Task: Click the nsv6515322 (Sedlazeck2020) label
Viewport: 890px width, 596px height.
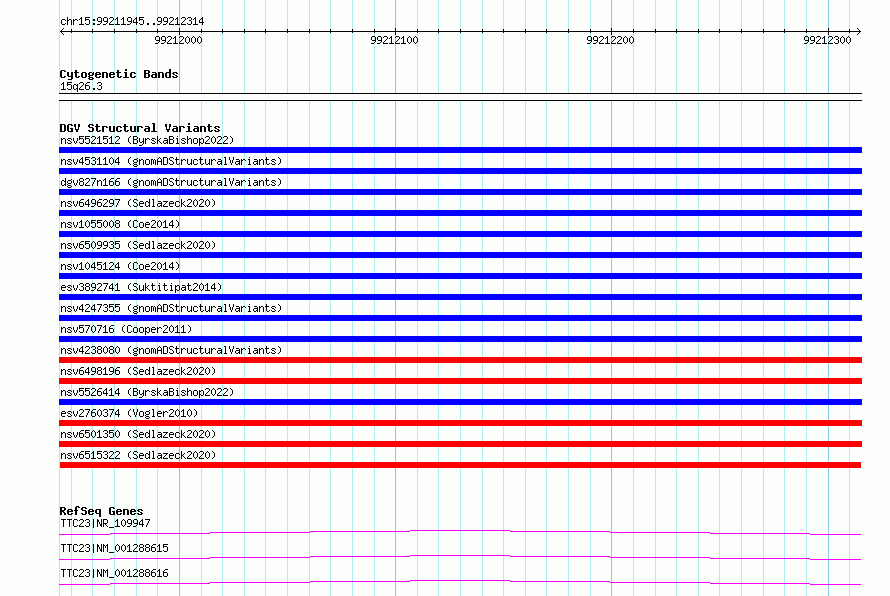Action: tap(138, 455)
